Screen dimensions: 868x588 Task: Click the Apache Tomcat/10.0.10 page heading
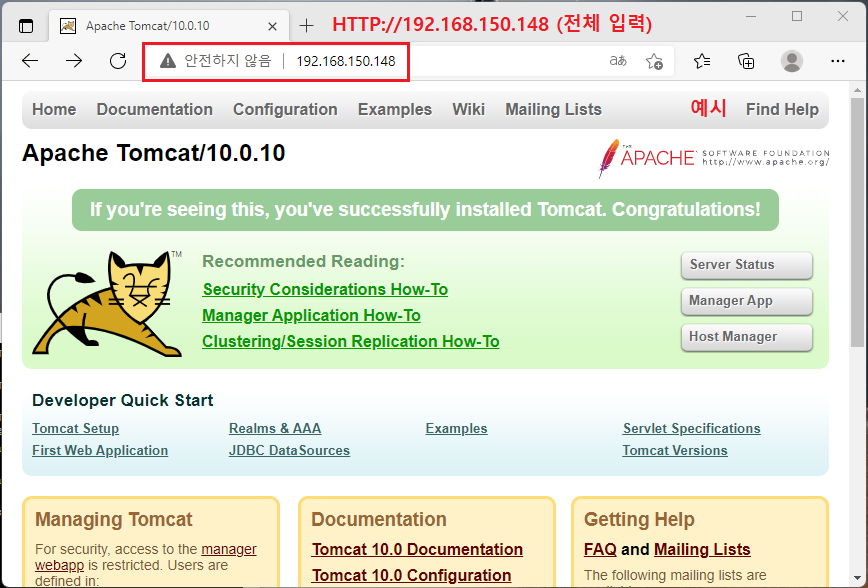click(153, 153)
